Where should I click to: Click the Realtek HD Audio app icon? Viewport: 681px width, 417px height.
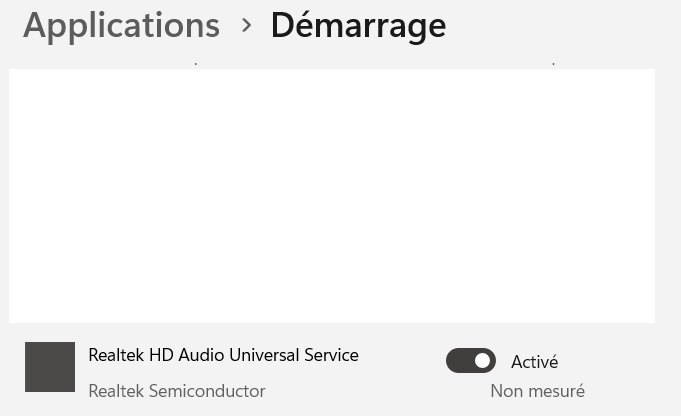click(x=50, y=367)
